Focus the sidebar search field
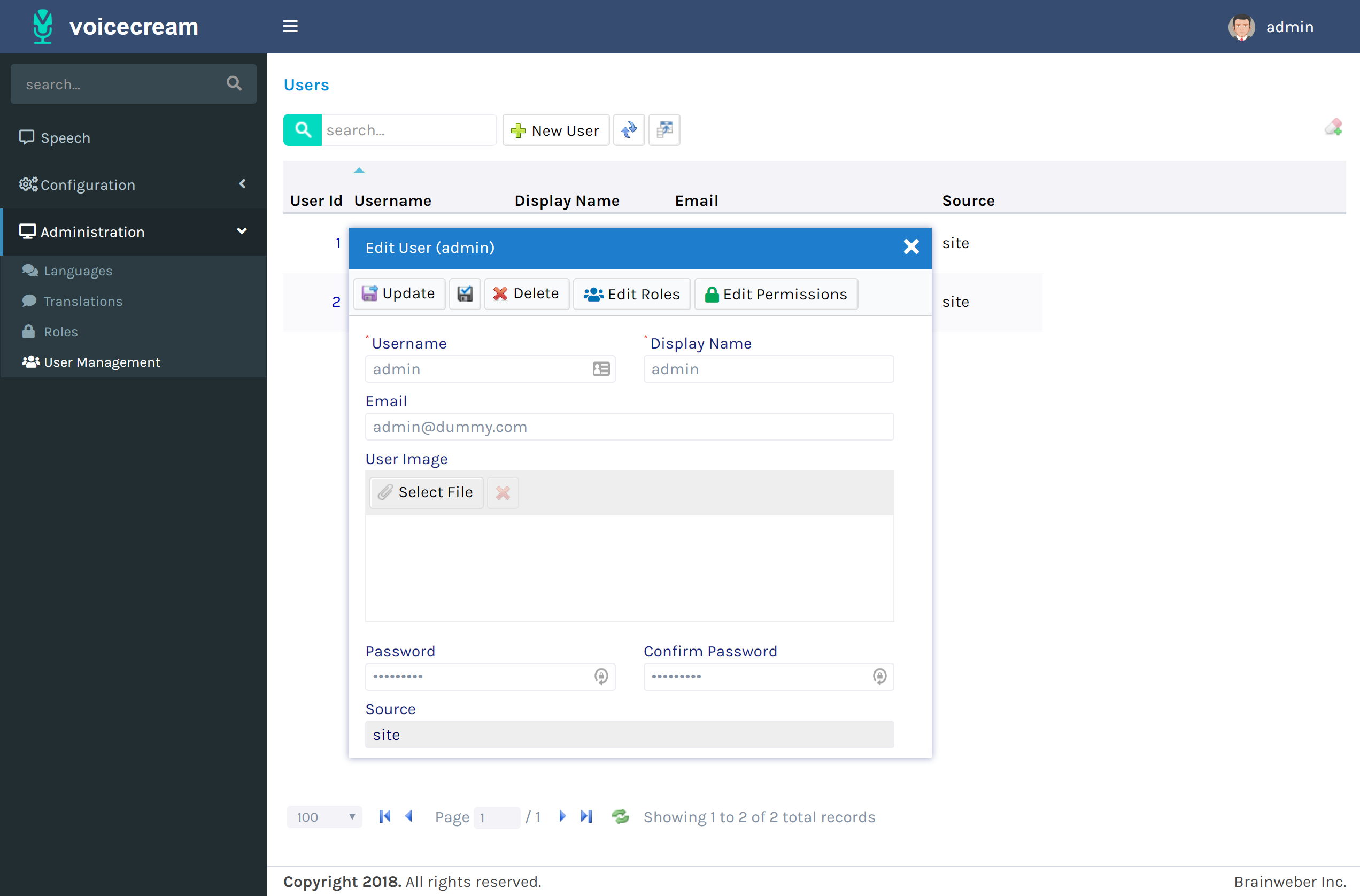This screenshot has height=896, width=1360. tap(120, 84)
